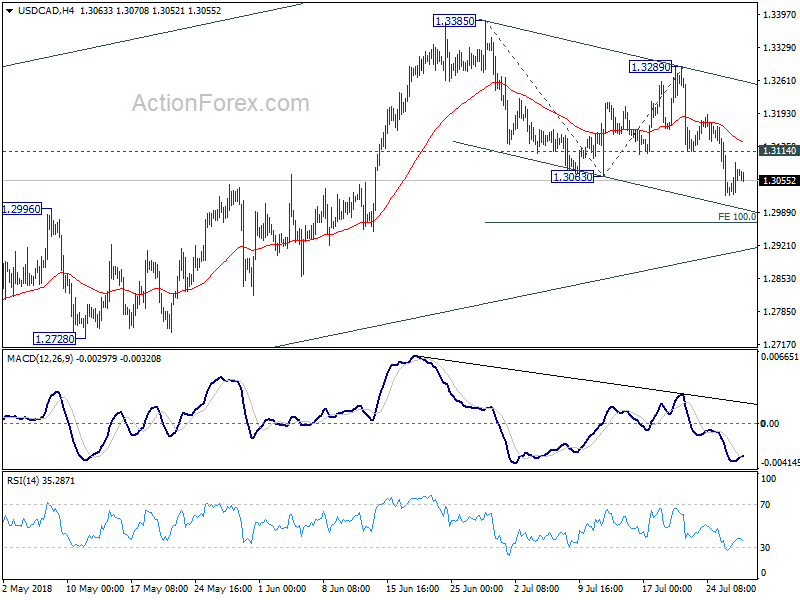The height and width of the screenshot is (600, 800).
Task: Click the 1.32610 price axis value
Action: click(x=779, y=81)
